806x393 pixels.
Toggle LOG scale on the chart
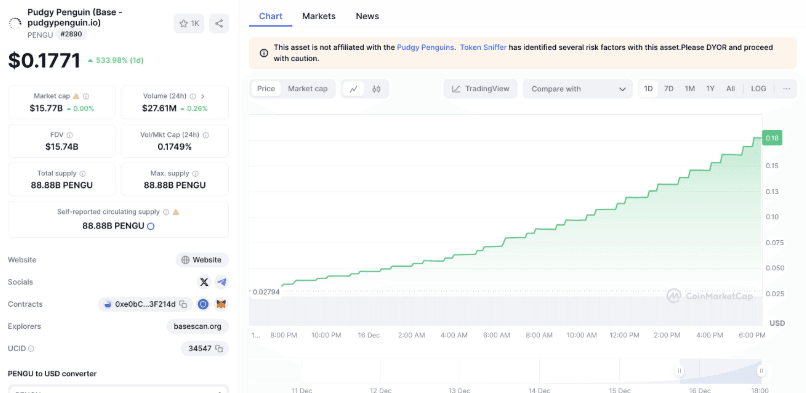(x=758, y=88)
